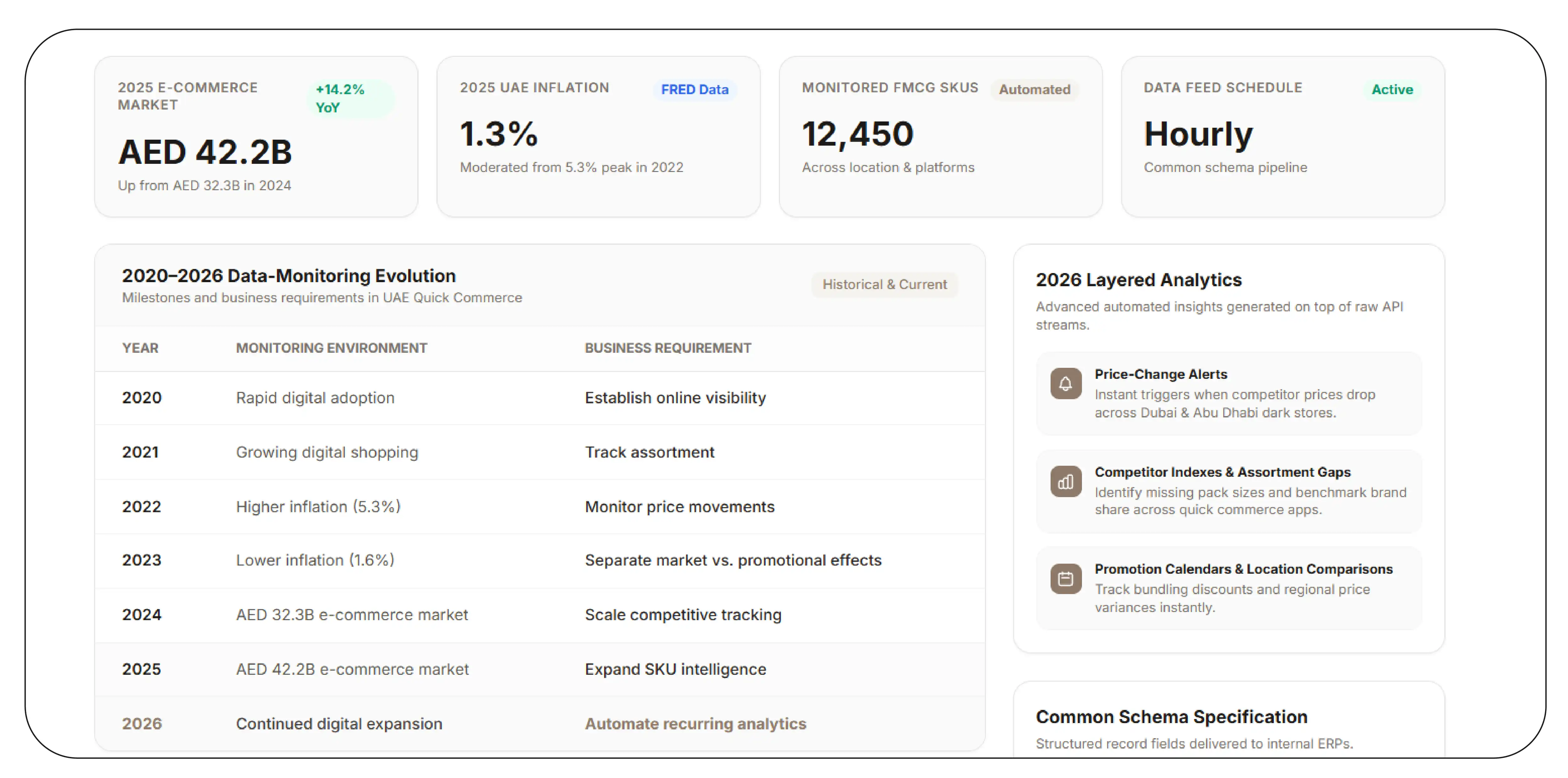Click the bell icon for Price-Change Alerts

tap(1065, 384)
